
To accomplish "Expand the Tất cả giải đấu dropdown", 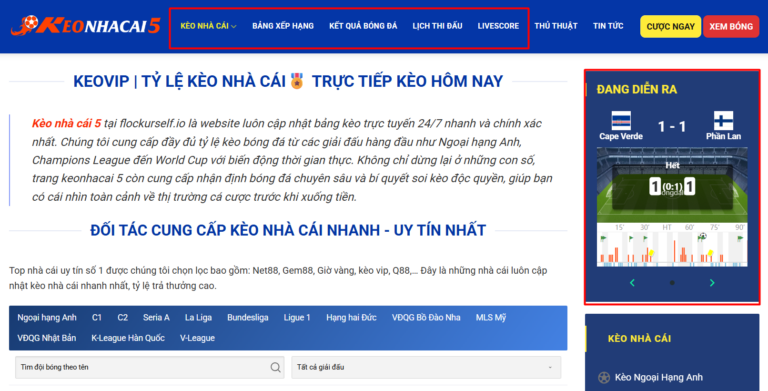I will 426,367.
